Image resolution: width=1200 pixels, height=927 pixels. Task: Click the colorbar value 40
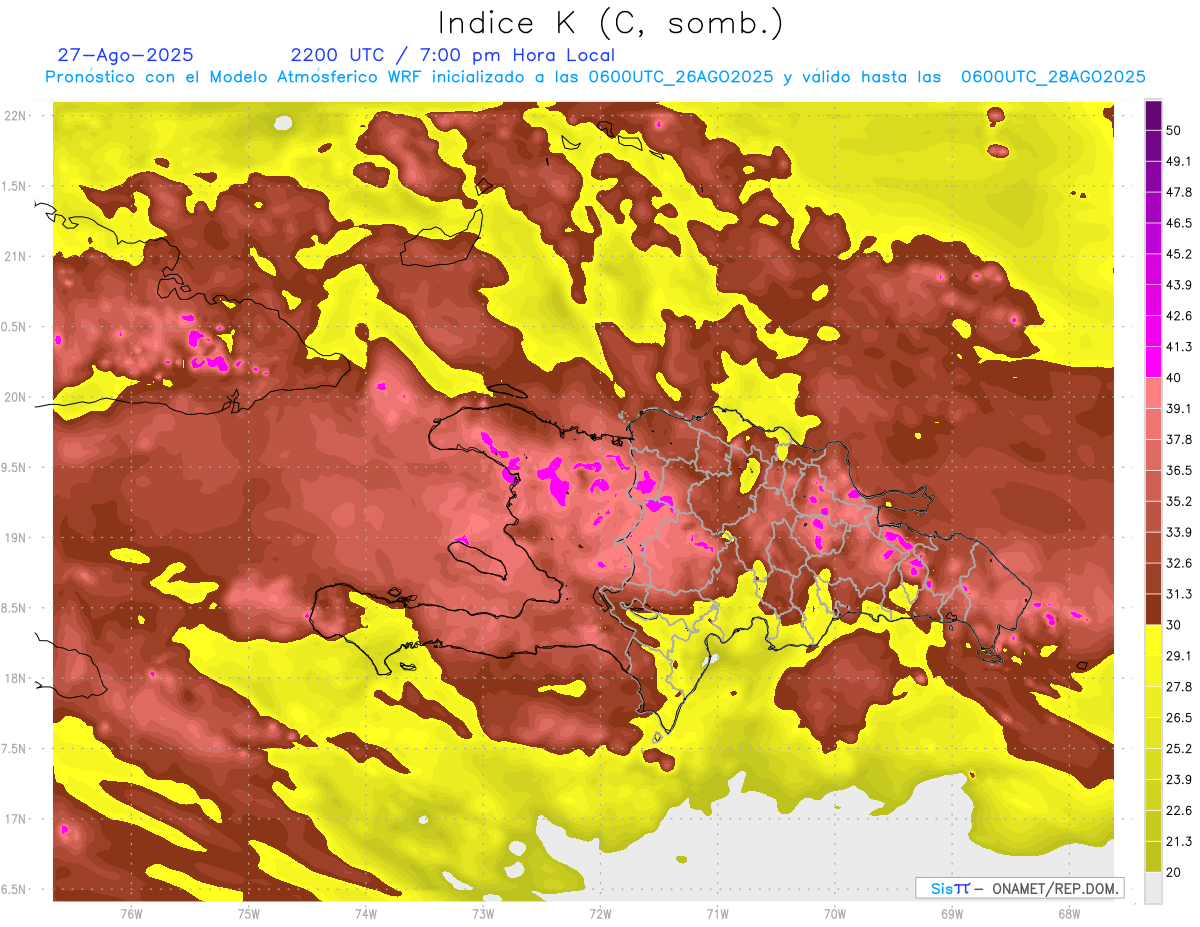tap(1175, 378)
